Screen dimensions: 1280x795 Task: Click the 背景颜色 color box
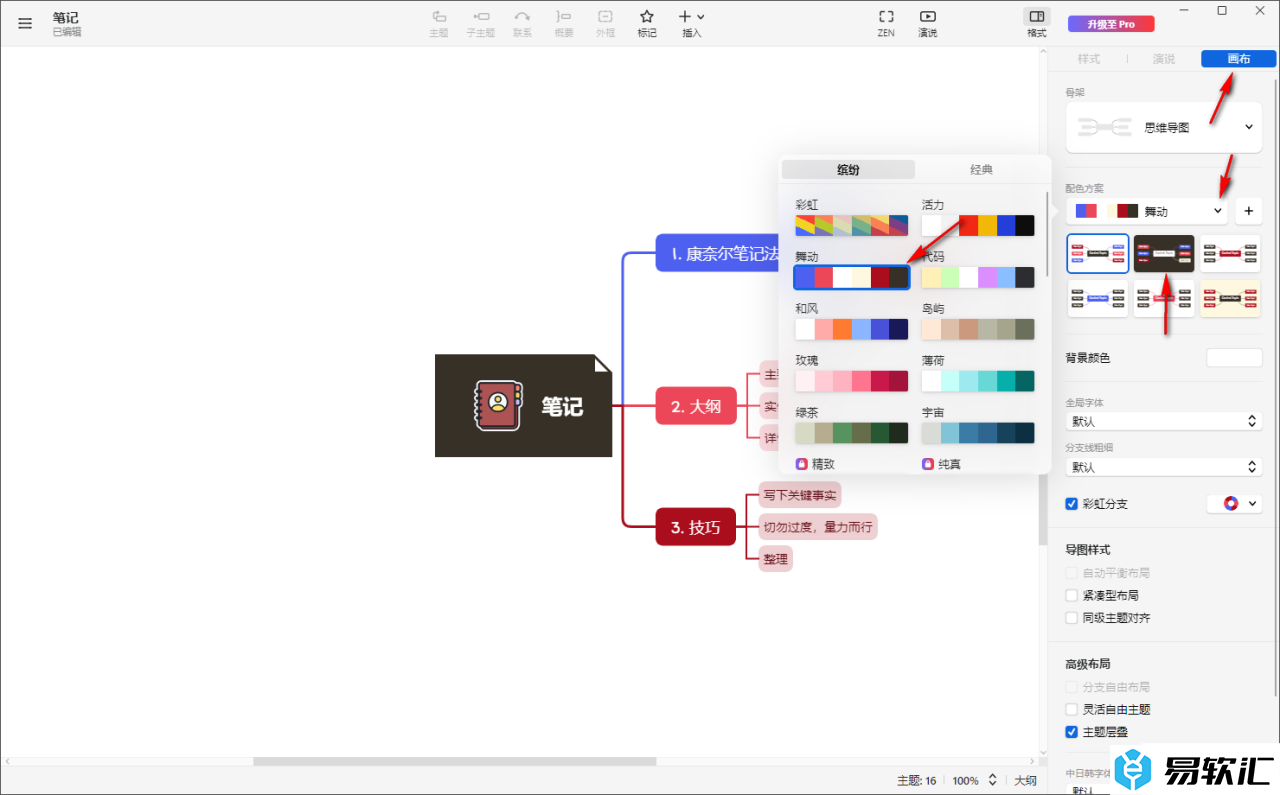[1234, 358]
